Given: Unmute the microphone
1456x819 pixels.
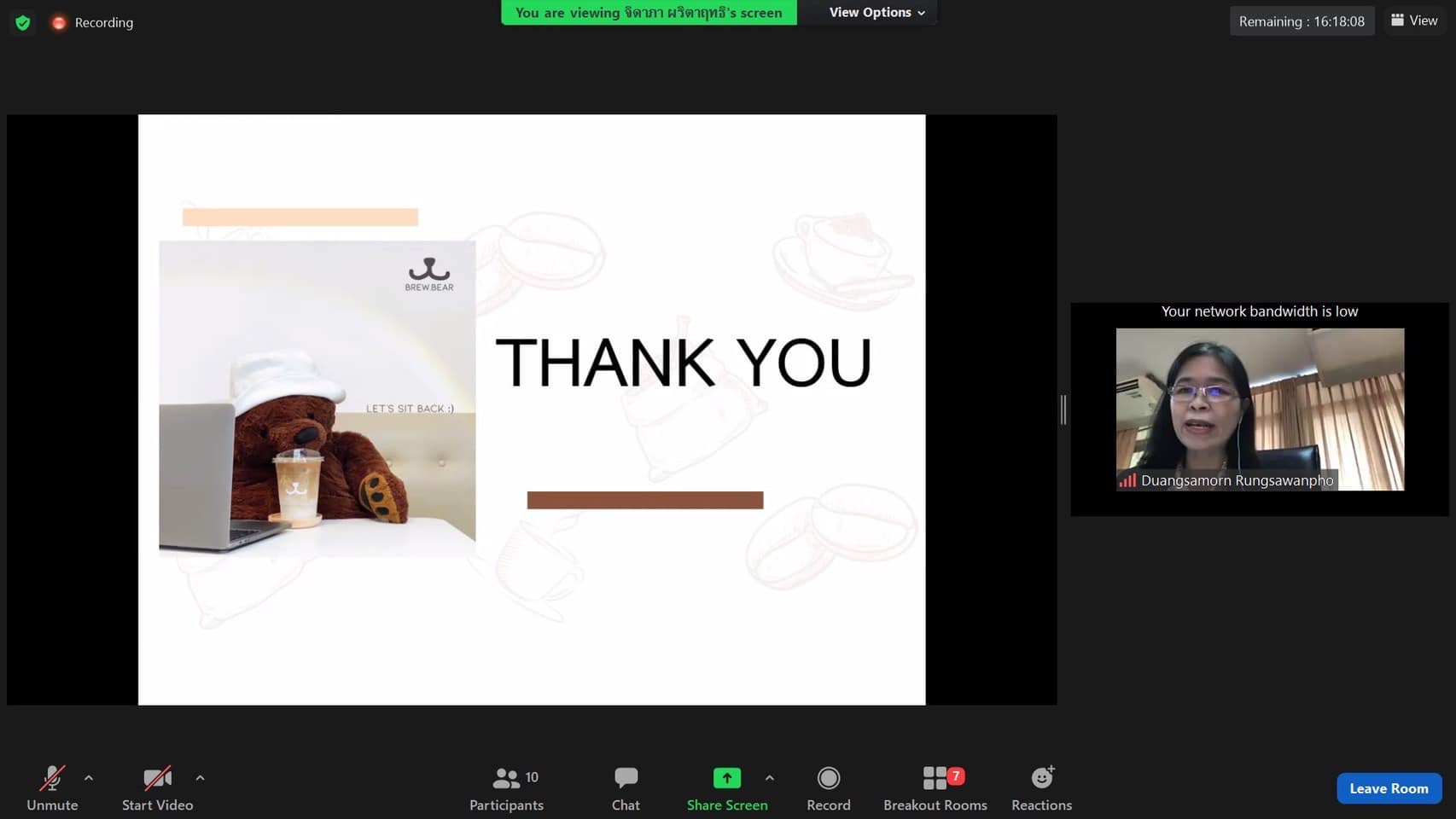Looking at the screenshot, I should point(52,787).
